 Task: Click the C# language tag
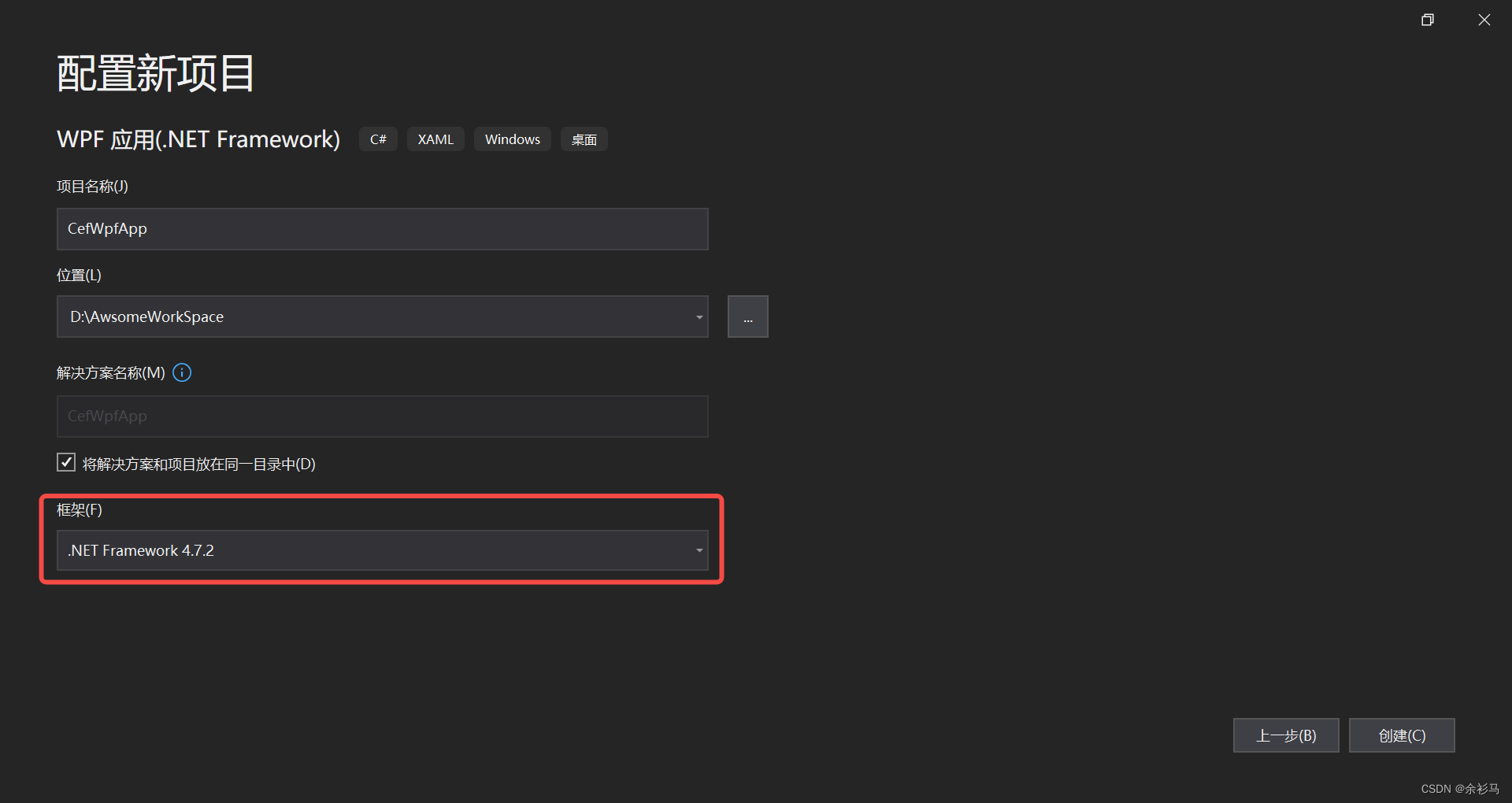point(378,139)
